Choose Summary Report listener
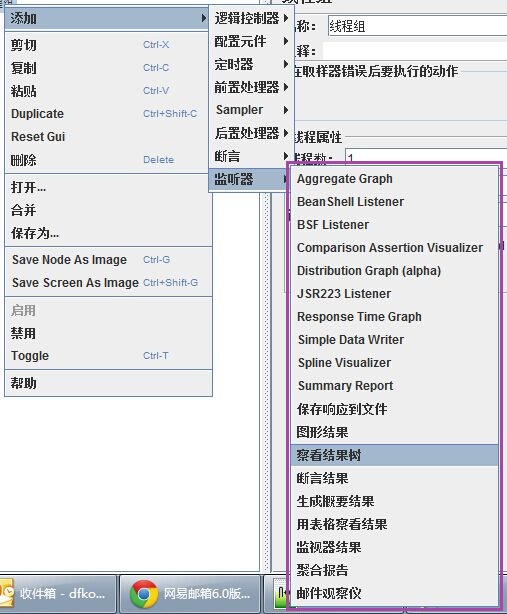This screenshot has height=614, width=507. point(394,386)
